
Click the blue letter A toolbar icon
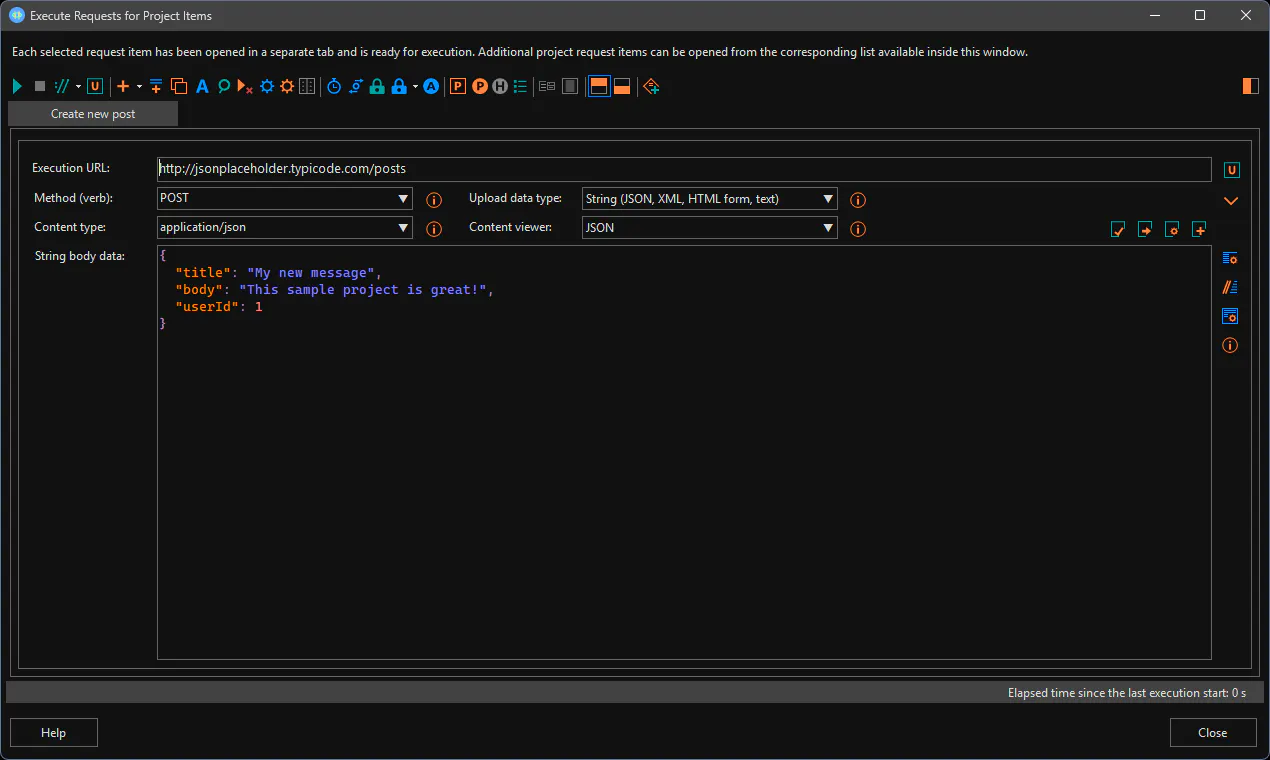pos(202,87)
